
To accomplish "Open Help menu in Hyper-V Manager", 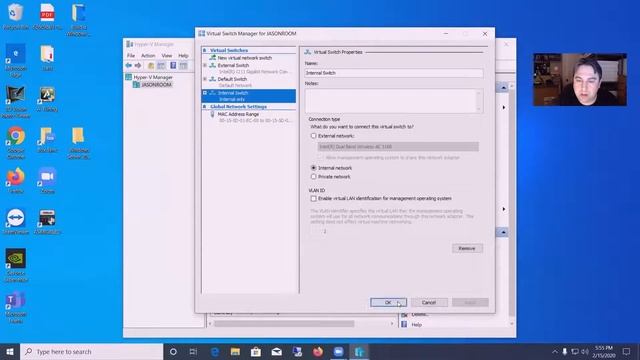I will coord(183,56).
